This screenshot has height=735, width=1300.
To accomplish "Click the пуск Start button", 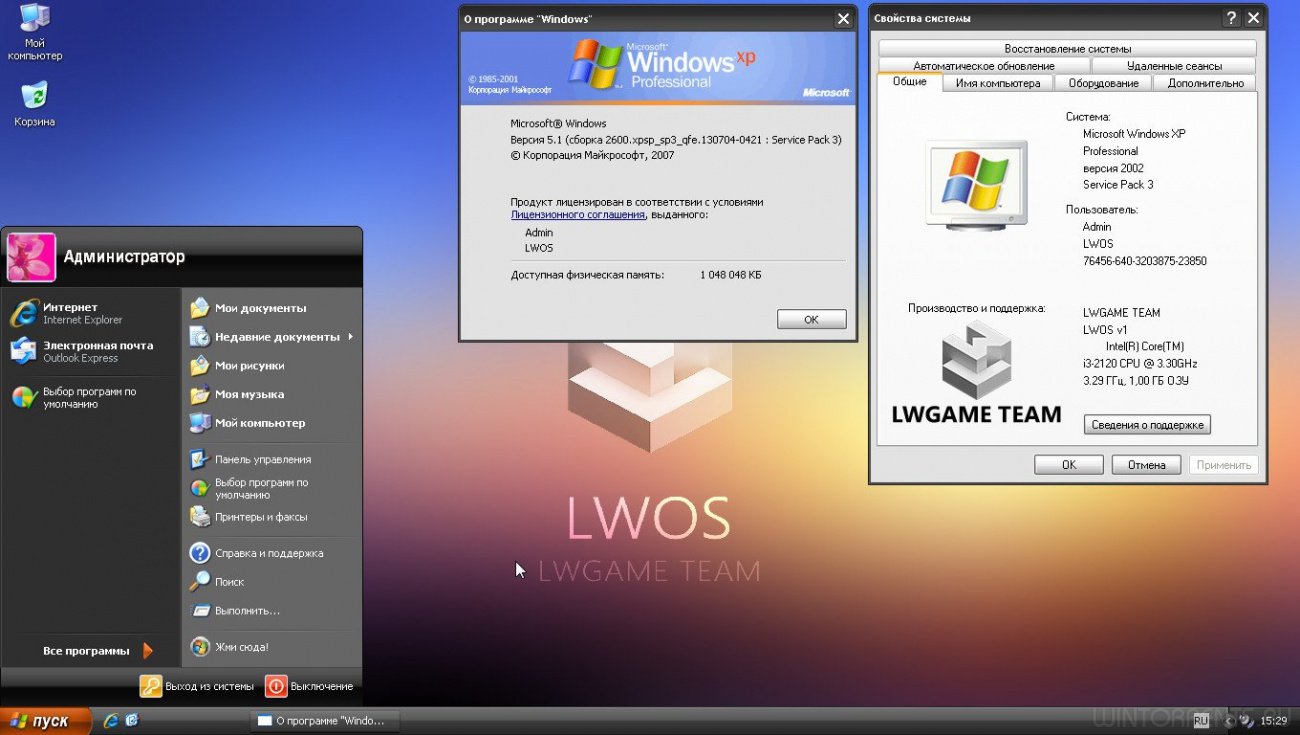I will [45, 721].
